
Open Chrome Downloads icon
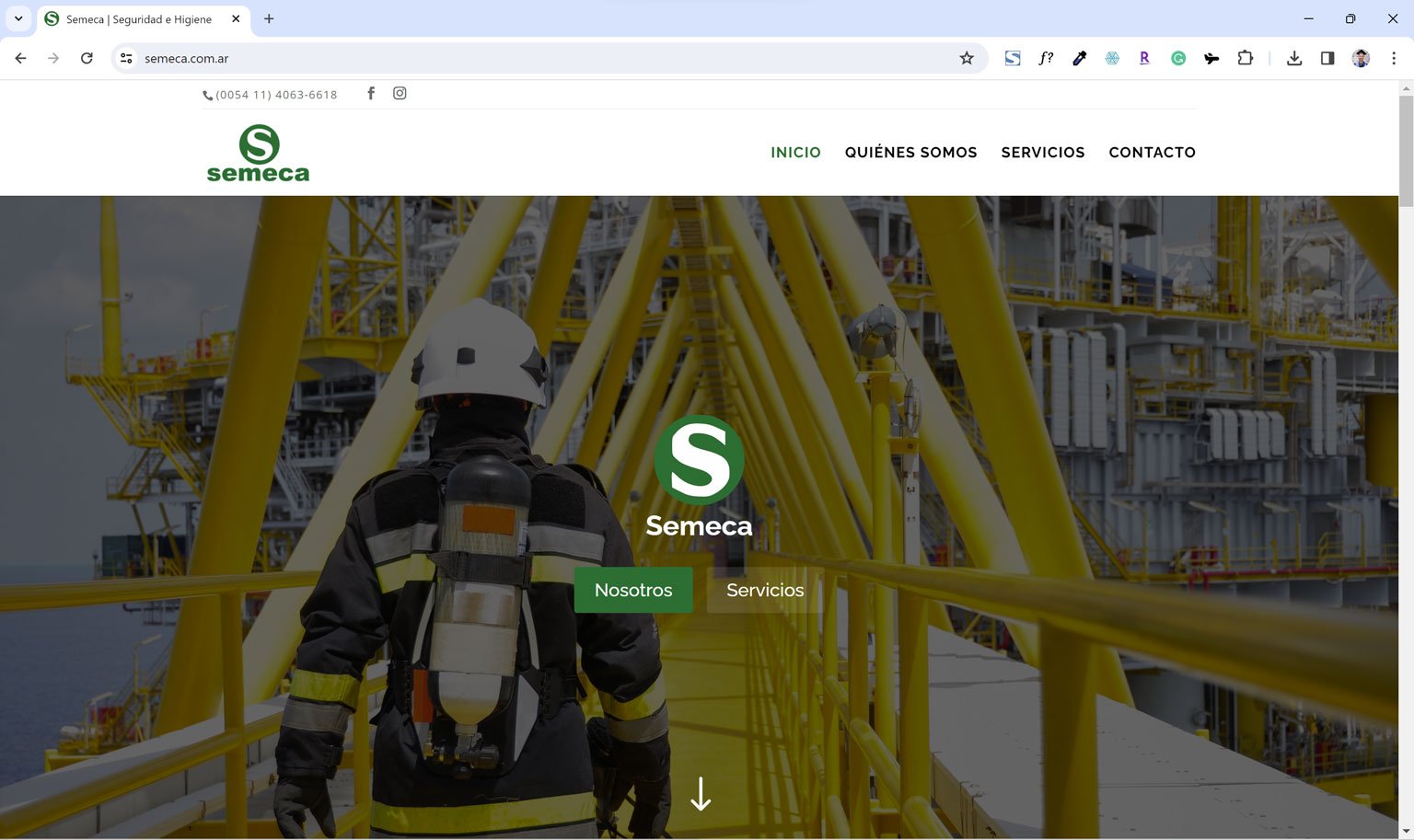(x=1294, y=58)
